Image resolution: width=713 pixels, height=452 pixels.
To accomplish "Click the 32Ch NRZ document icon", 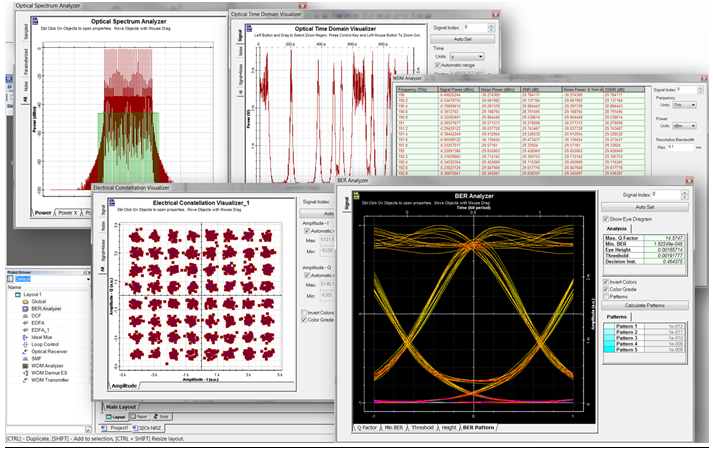I will (135, 428).
